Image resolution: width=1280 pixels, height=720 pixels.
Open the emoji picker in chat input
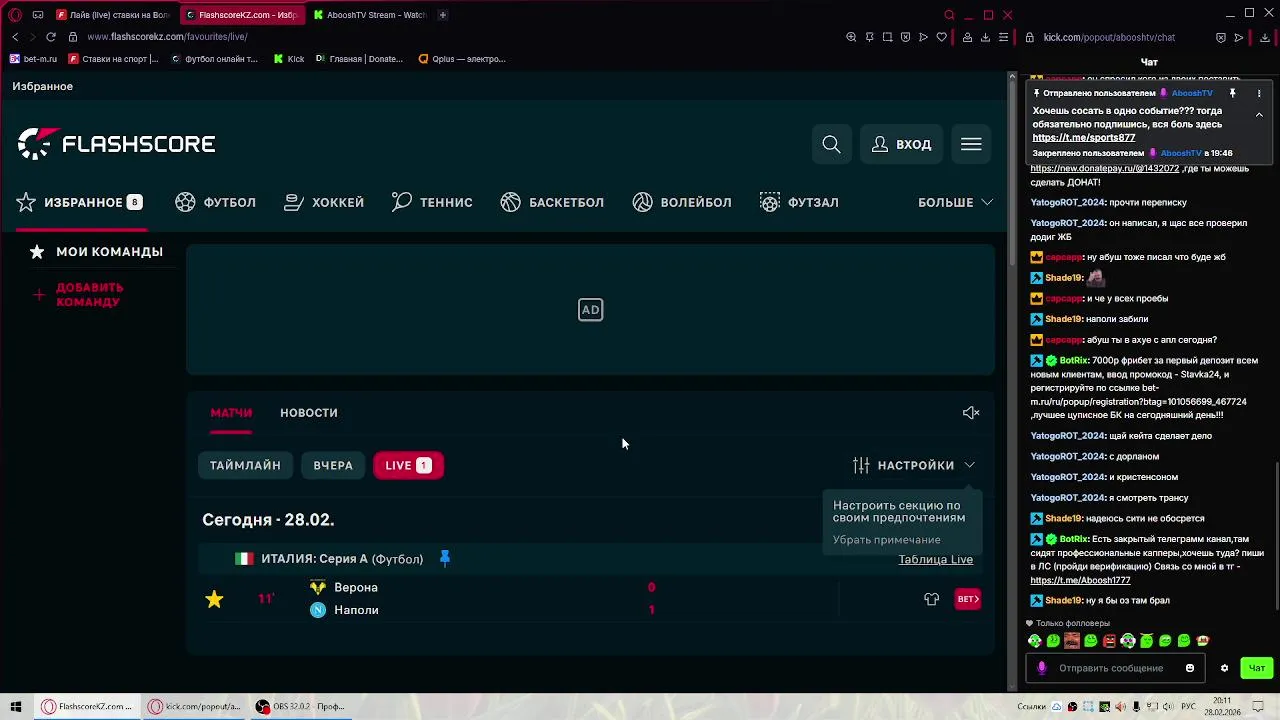tap(1189, 668)
